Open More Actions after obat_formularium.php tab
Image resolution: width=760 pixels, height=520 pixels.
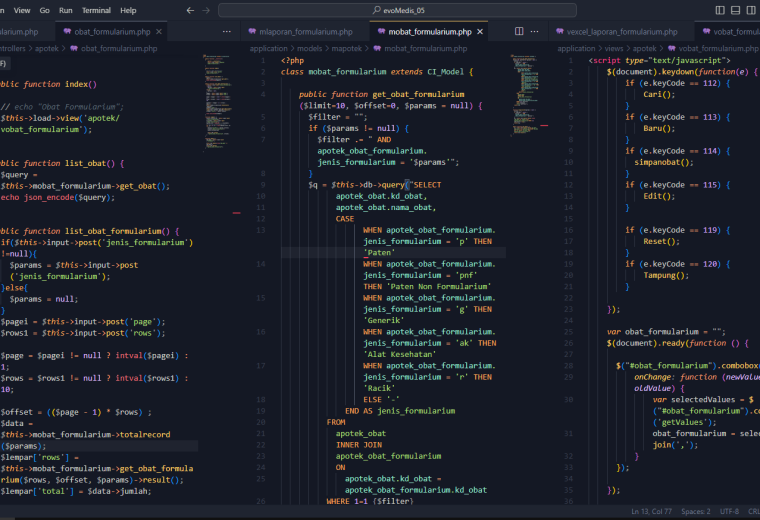[226, 32]
